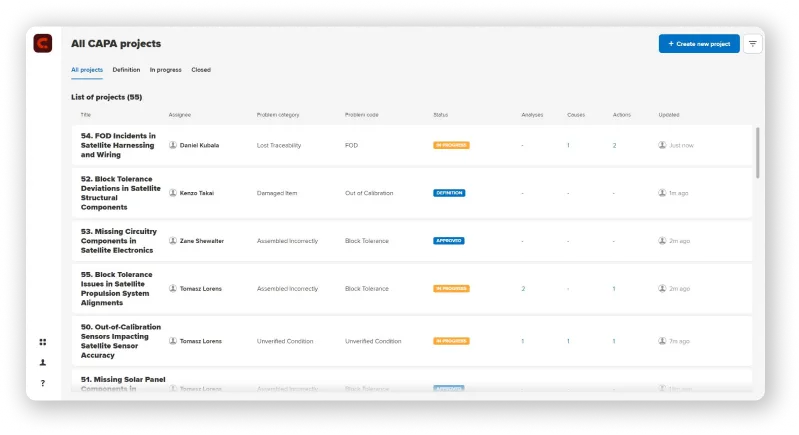Click Create new project button
This screenshot has height=435, width=799.
[699, 44]
